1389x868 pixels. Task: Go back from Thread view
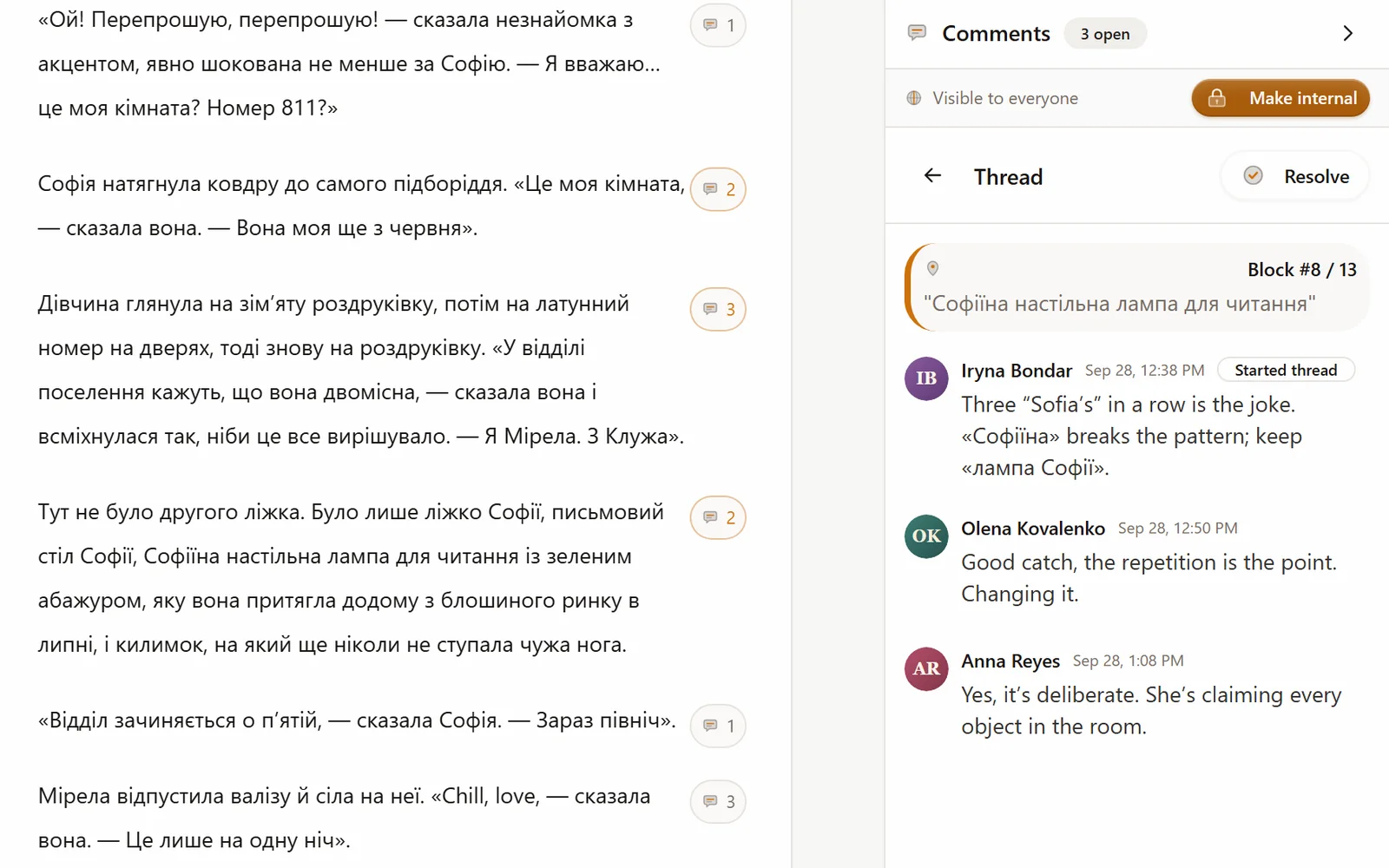point(932,176)
